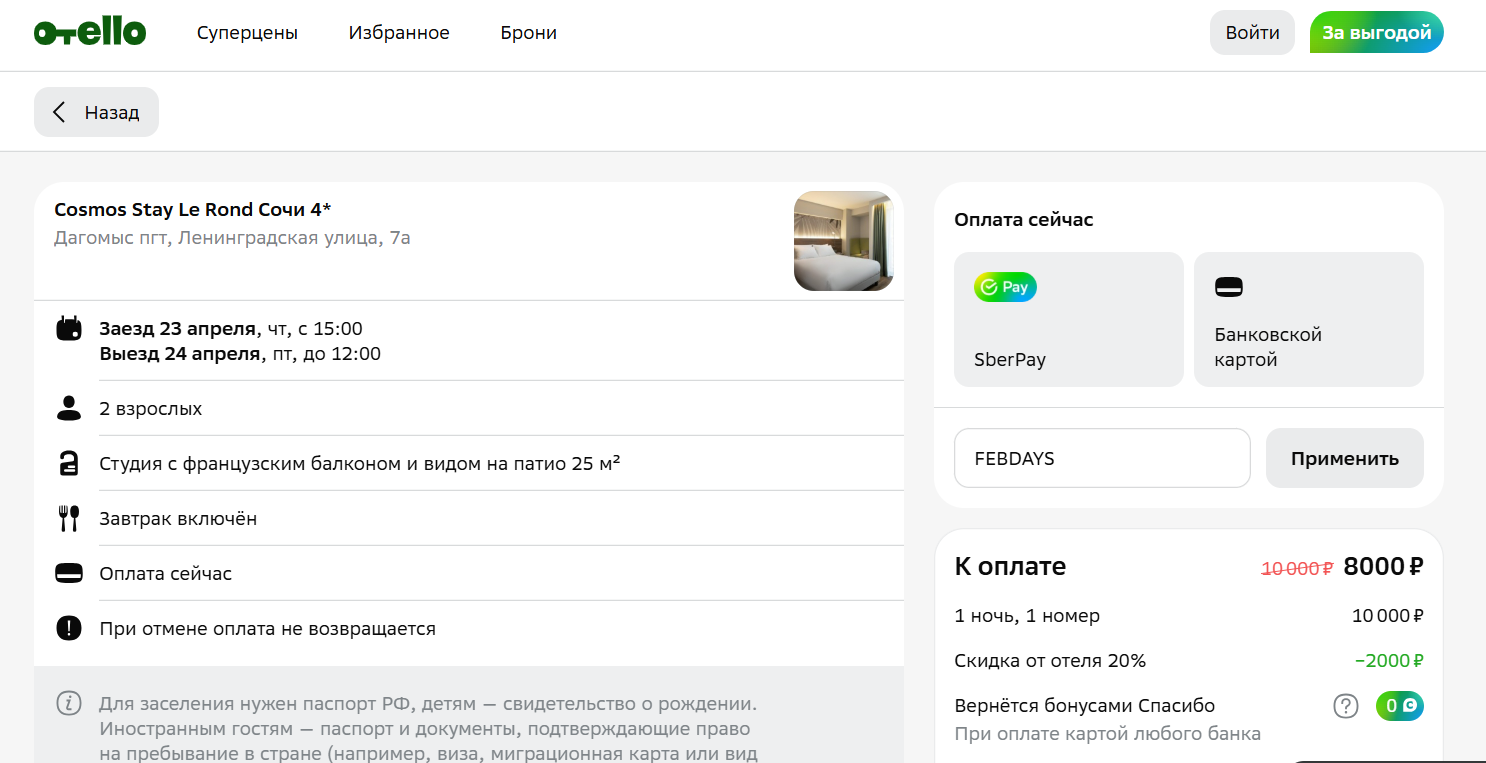Click the question mark icon for Спасибо bonuses
The height and width of the screenshot is (763, 1486).
coord(1346,706)
